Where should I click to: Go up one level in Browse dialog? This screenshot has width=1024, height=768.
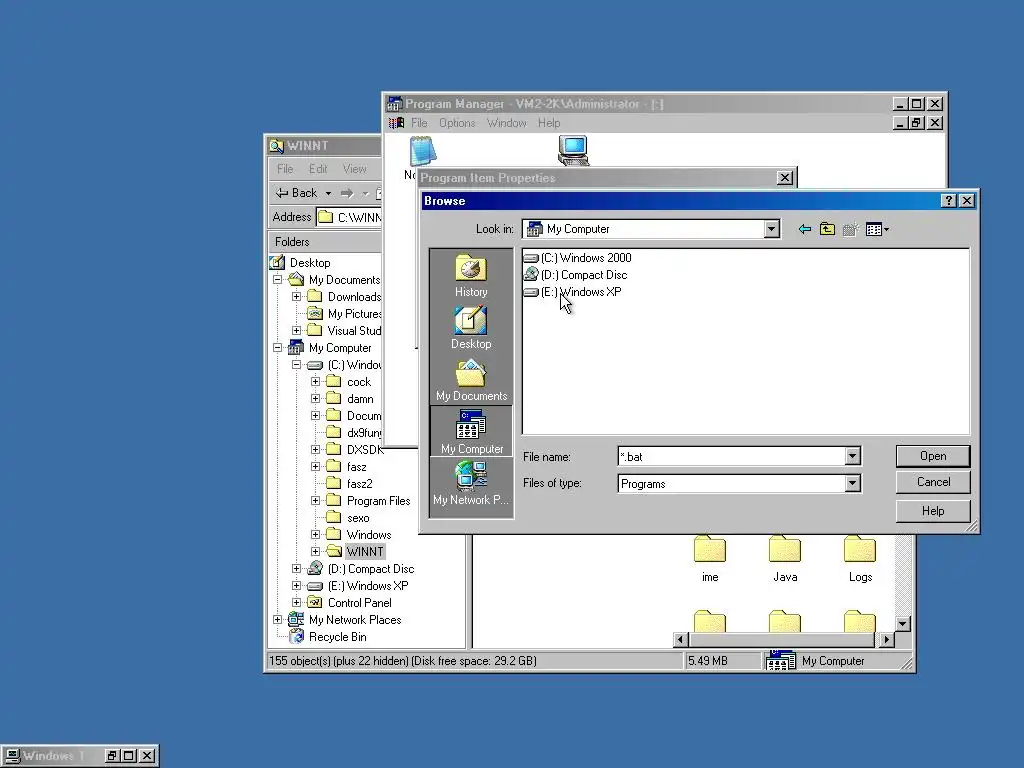(x=827, y=229)
